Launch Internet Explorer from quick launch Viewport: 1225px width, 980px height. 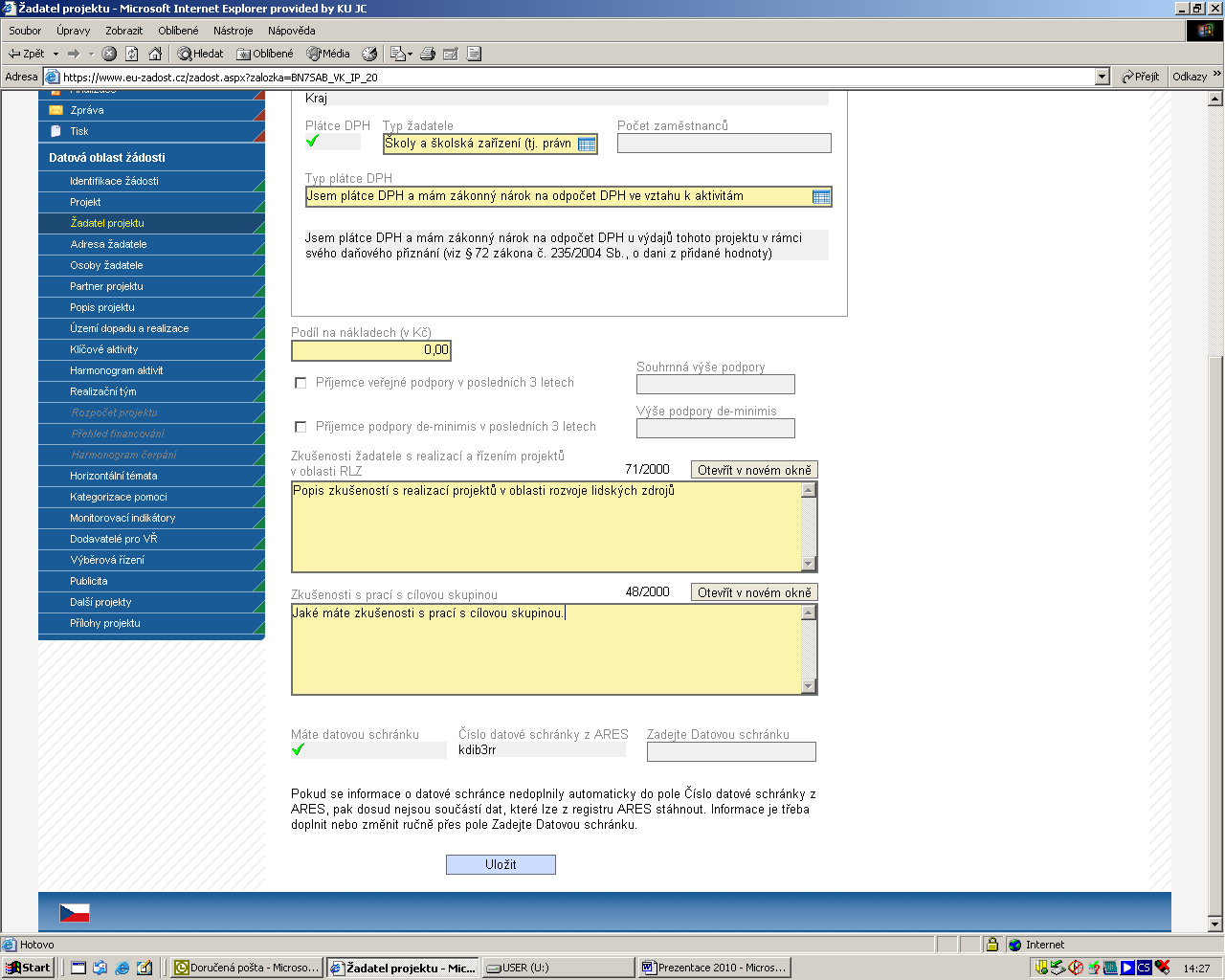(122, 968)
